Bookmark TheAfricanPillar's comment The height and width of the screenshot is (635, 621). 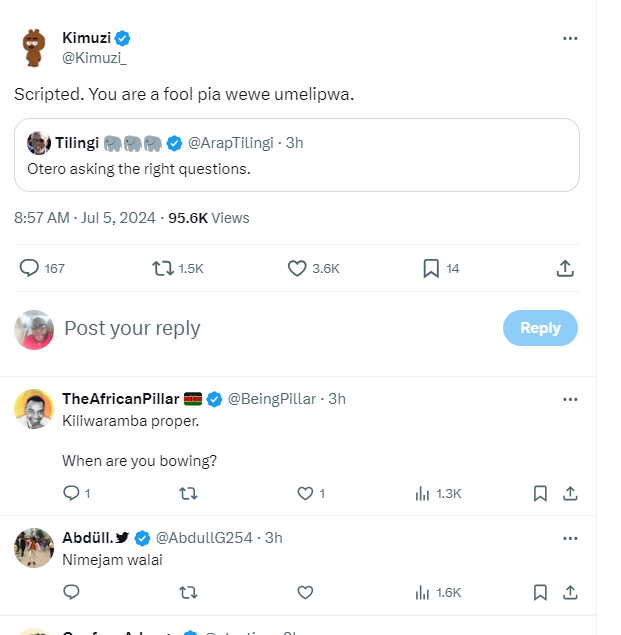pos(540,493)
